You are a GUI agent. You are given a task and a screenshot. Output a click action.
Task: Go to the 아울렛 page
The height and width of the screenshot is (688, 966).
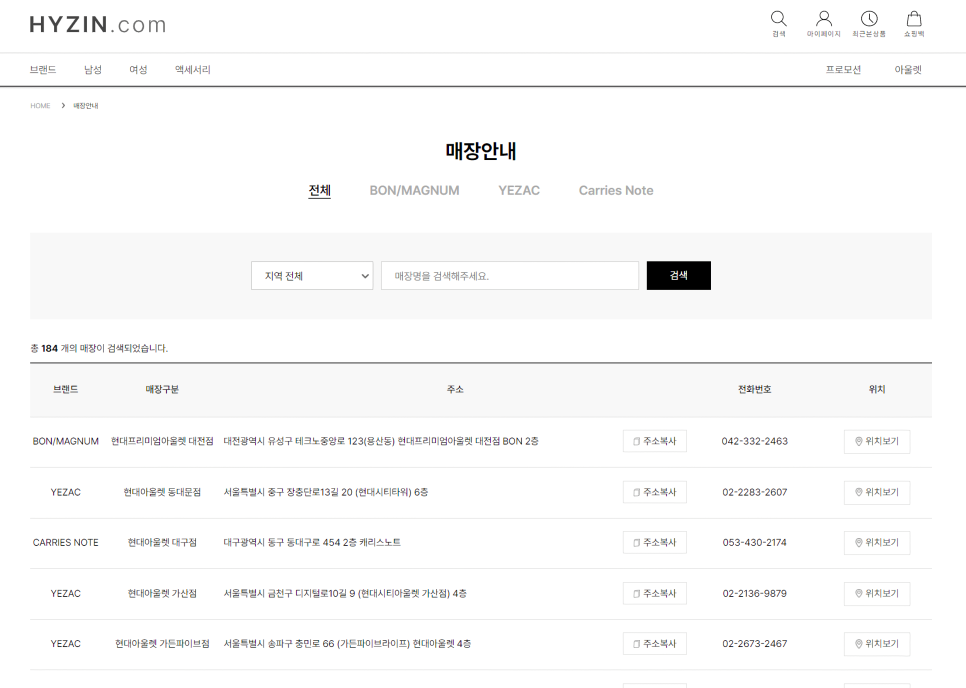(907, 70)
